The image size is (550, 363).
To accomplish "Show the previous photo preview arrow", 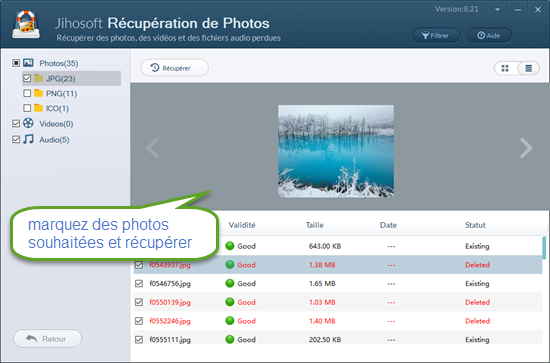I will [153, 148].
